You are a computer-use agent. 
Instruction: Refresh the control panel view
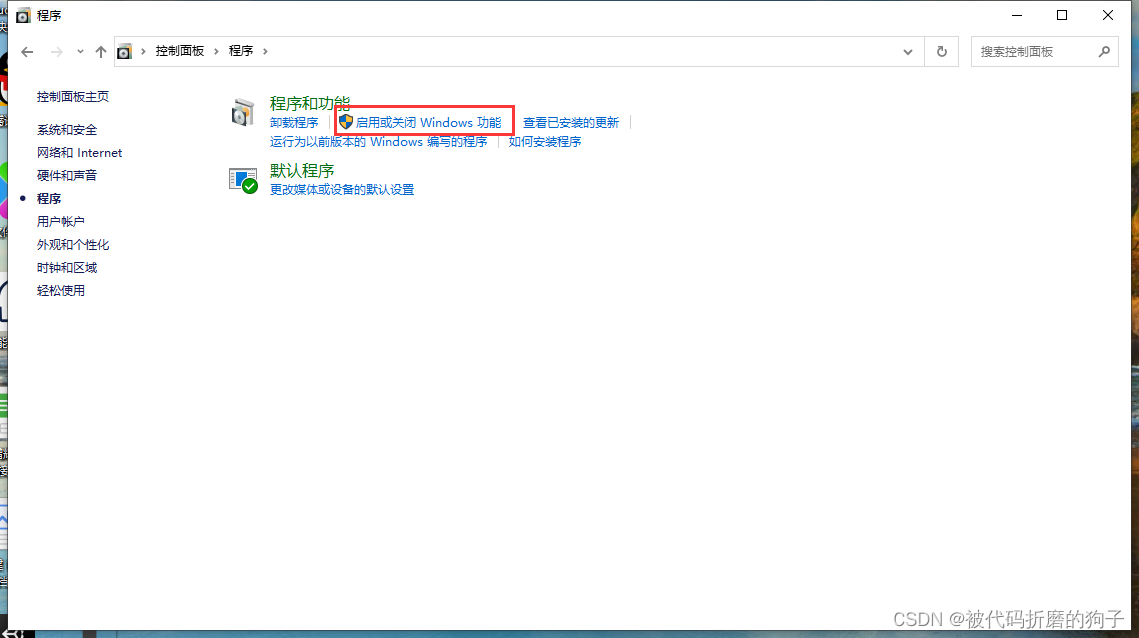click(941, 52)
